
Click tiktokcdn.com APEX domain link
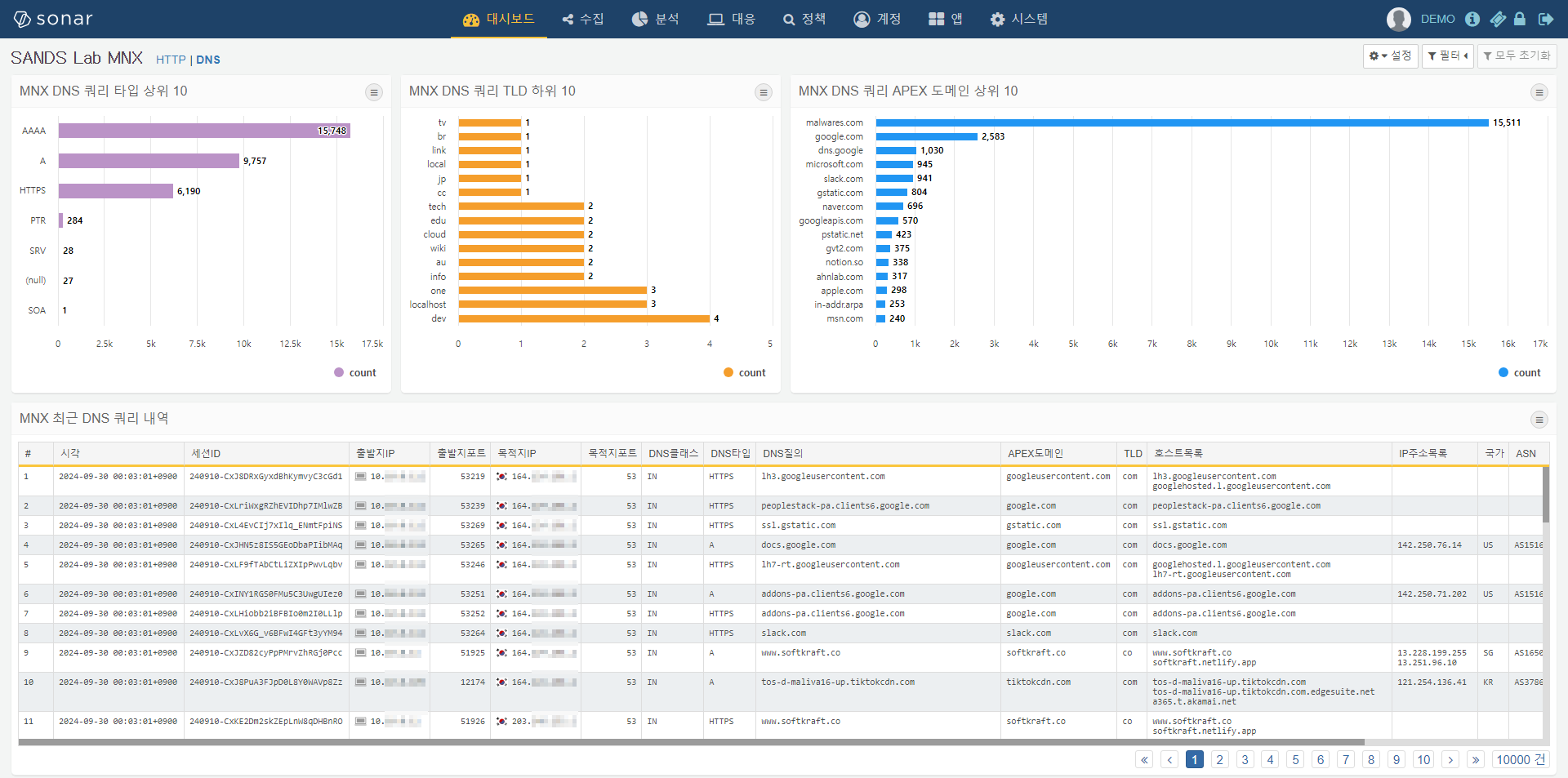click(x=1038, y=682)
